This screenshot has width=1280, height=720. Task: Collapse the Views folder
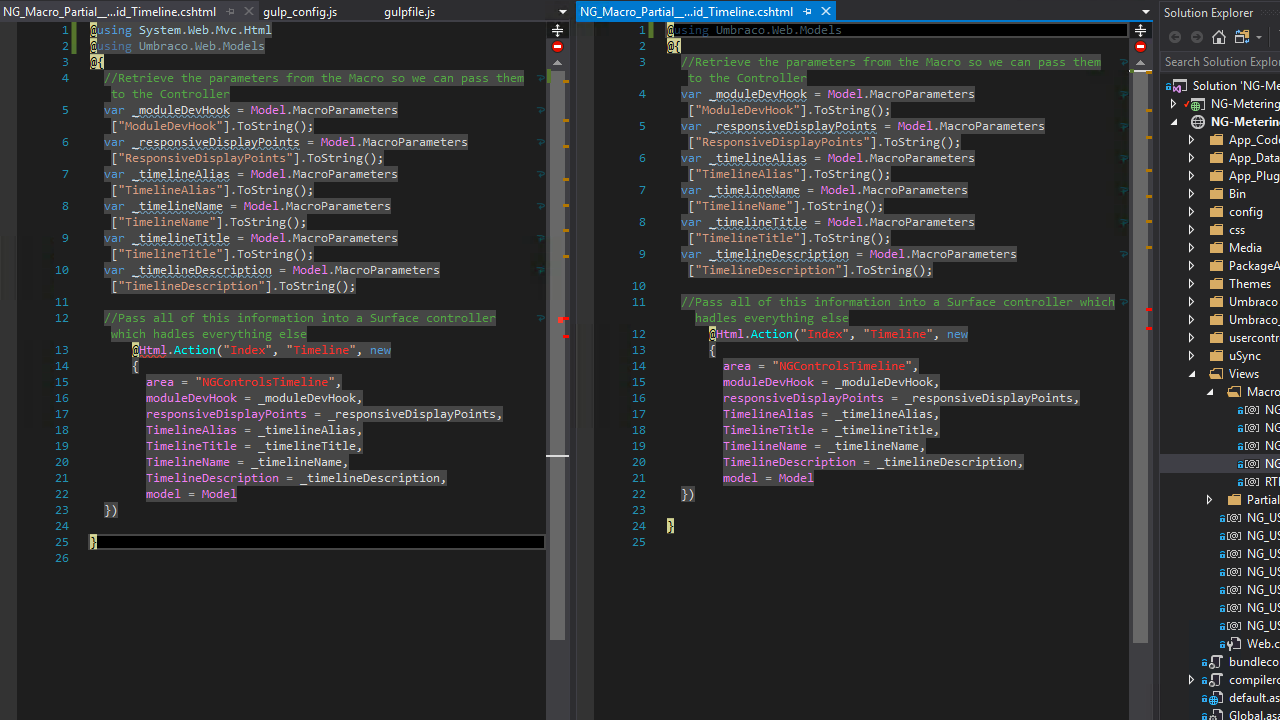coord(1192,373)
